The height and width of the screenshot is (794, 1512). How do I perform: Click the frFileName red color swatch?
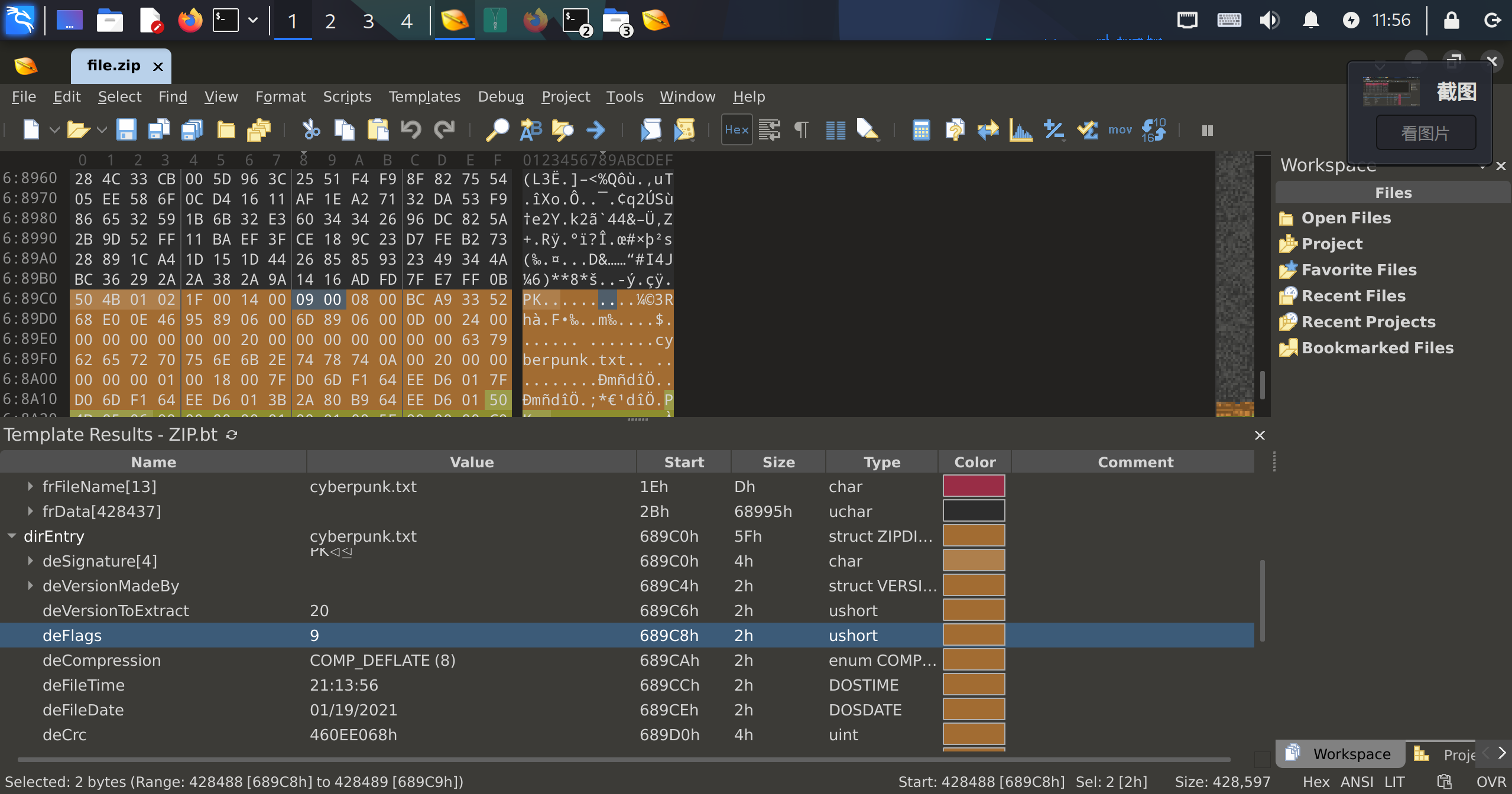click(x=974, y=486)
